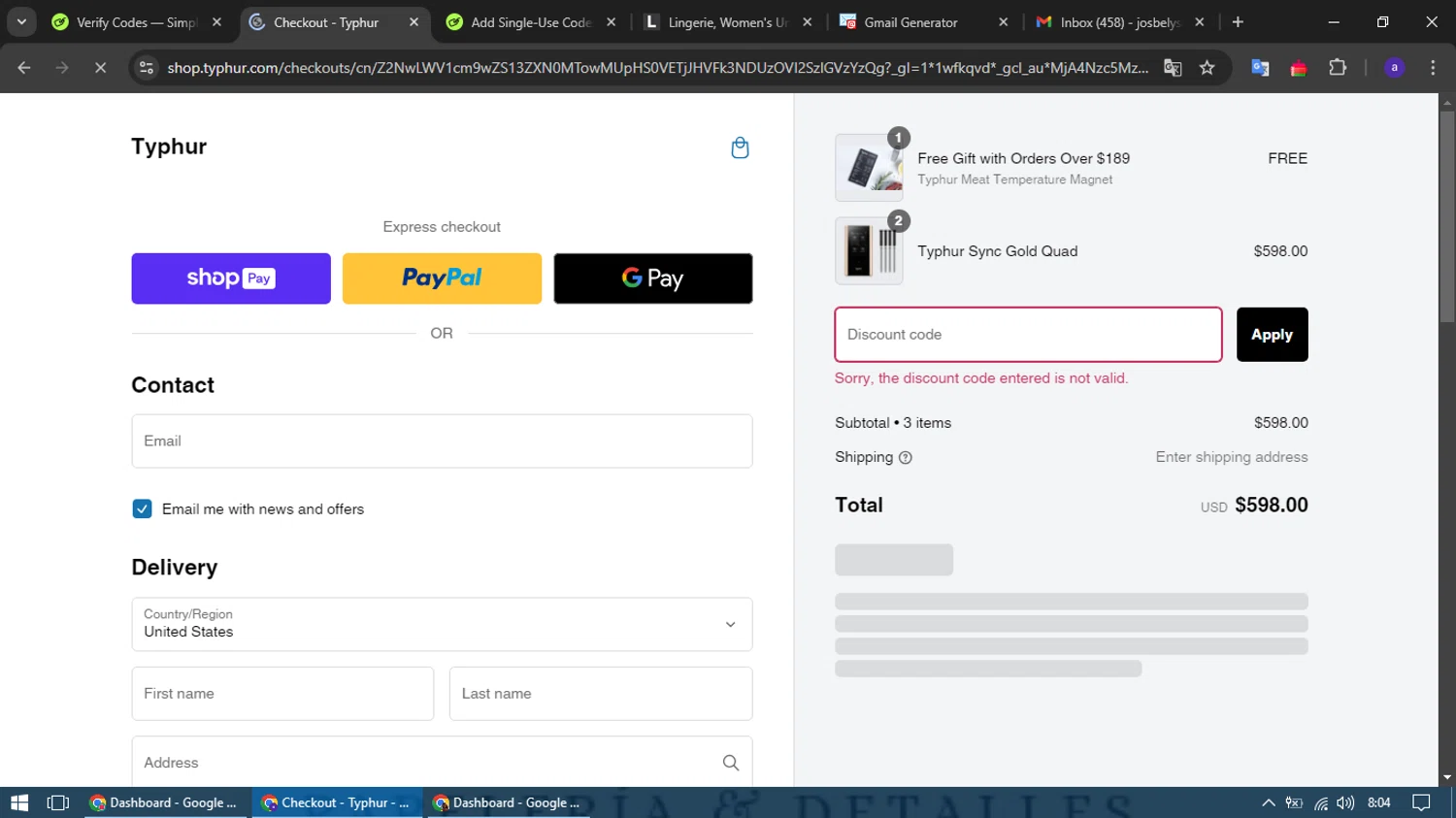Switch to the Gmail Generator tab
This screenshot has height=818, width=1456.
click(923, 21)
